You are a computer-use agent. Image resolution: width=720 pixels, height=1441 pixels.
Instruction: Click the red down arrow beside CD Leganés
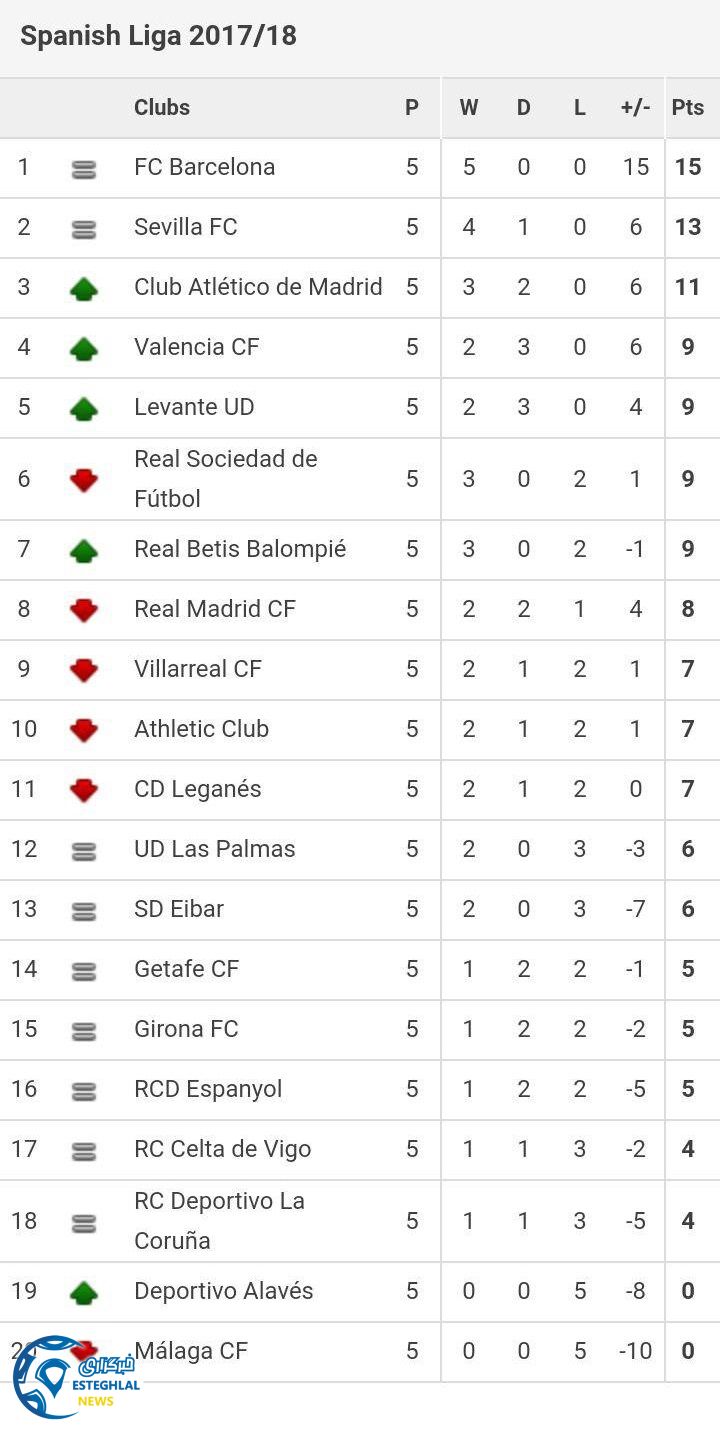(x=84, y=790)
